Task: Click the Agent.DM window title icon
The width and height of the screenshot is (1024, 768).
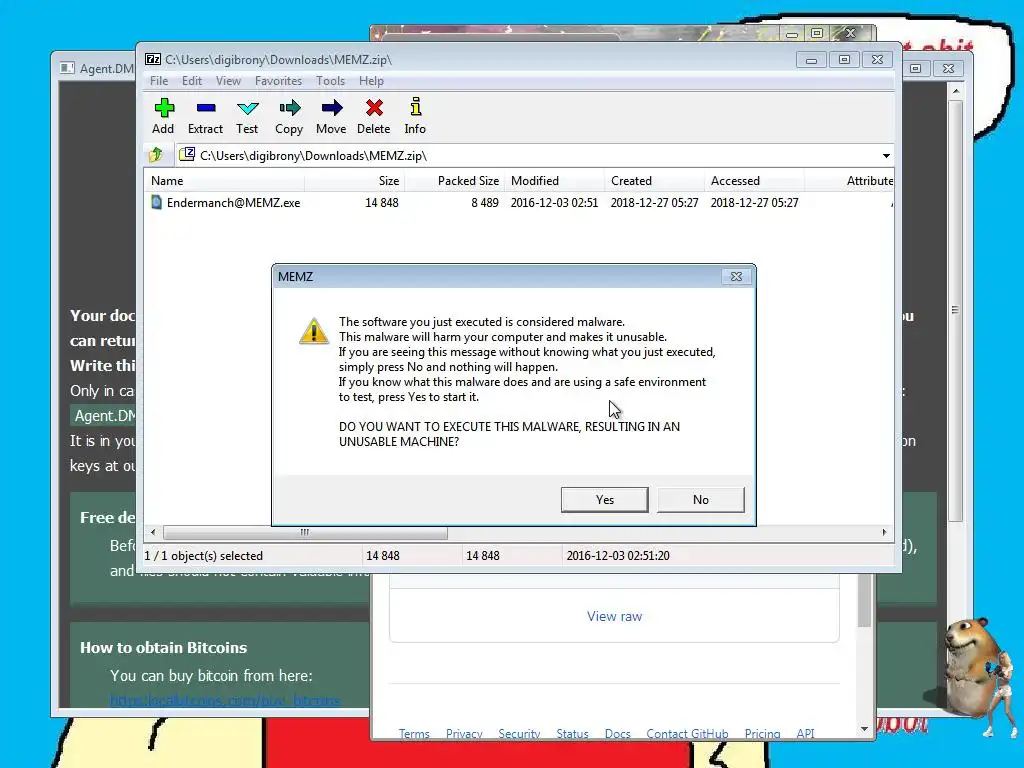Action: pyautogui.click(x=67, y=68)
